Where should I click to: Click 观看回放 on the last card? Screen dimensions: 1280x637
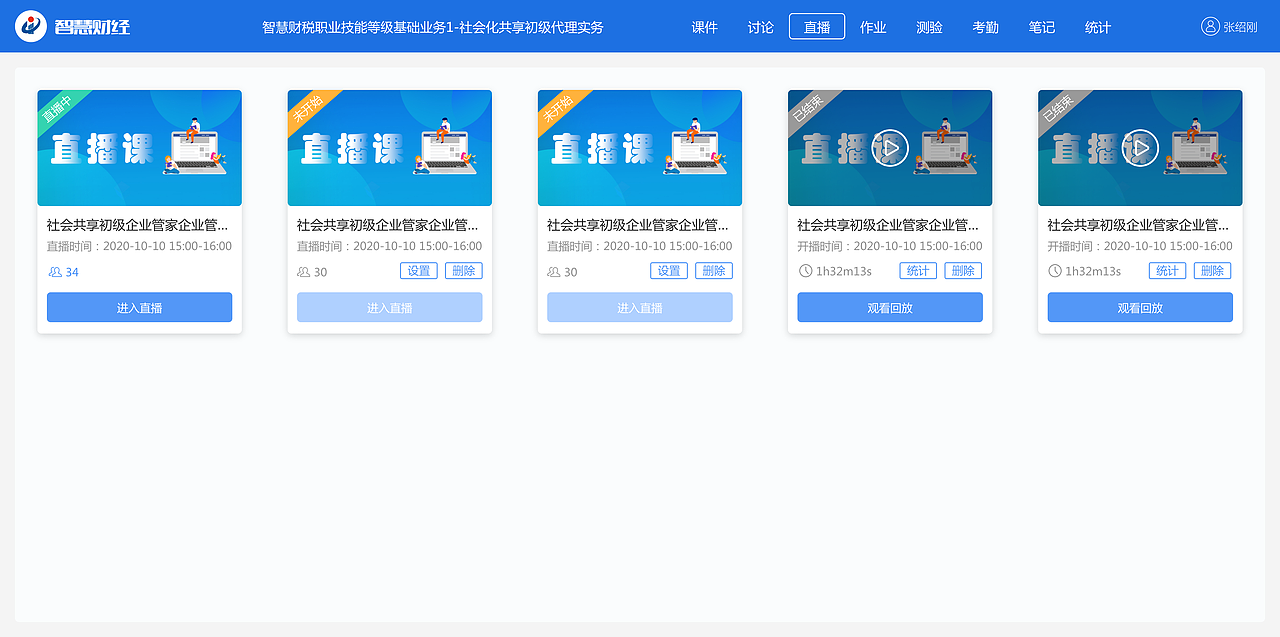click(x=1139, y=307)
